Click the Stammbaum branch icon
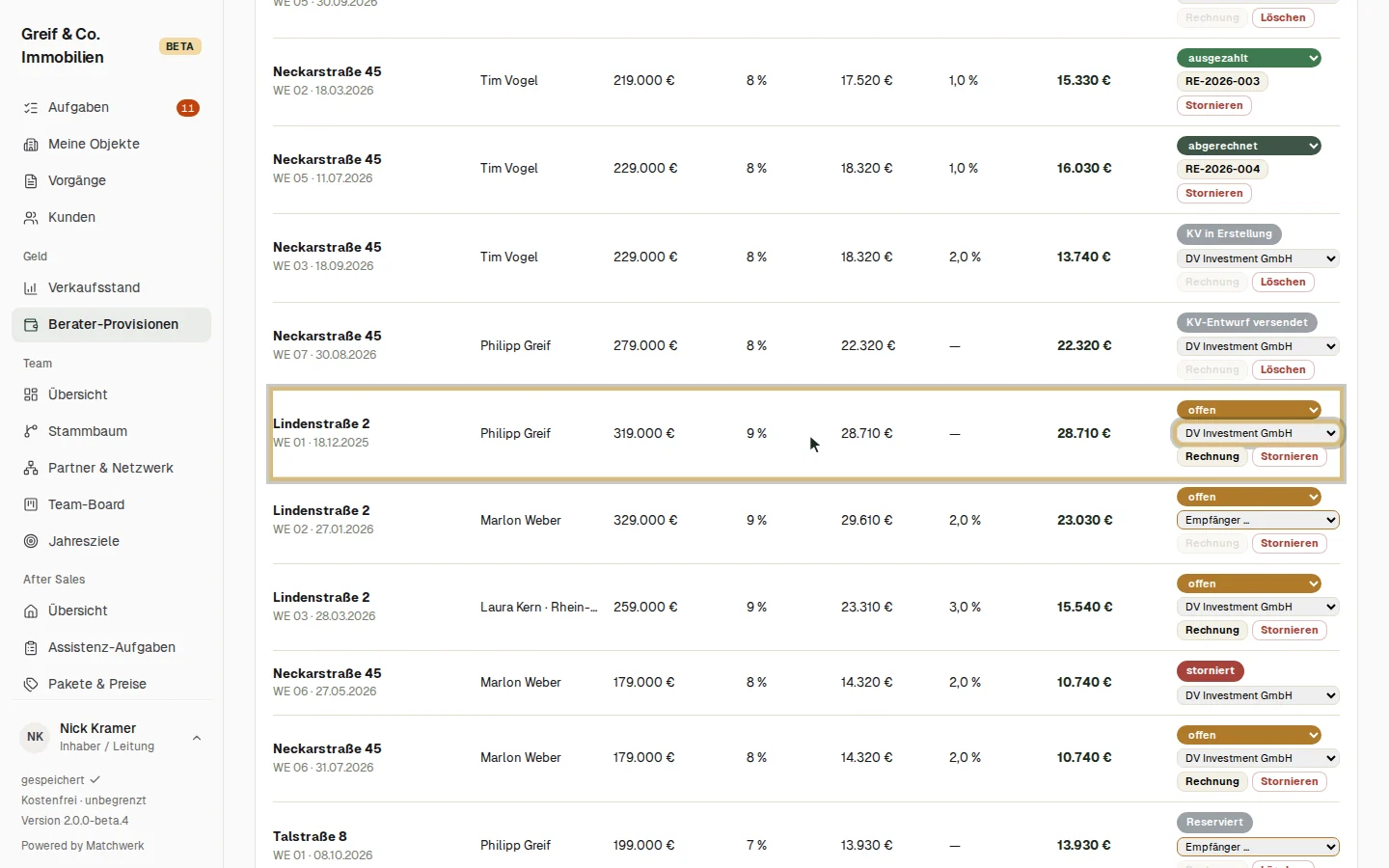Image resolution: width=1389 pixels, height=868 pixels. click(31, 432)
